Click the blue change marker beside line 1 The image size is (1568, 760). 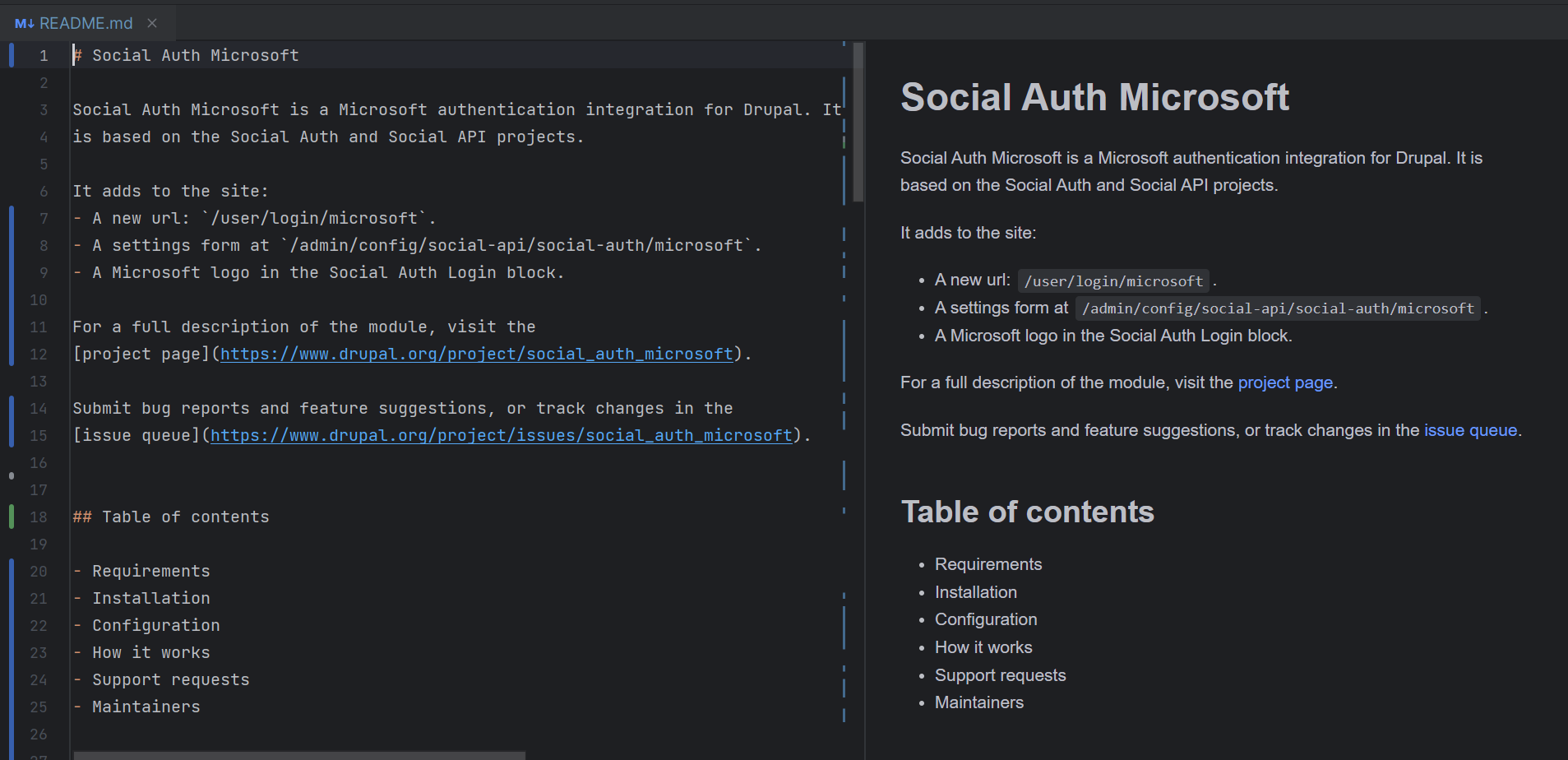point(12,55)
